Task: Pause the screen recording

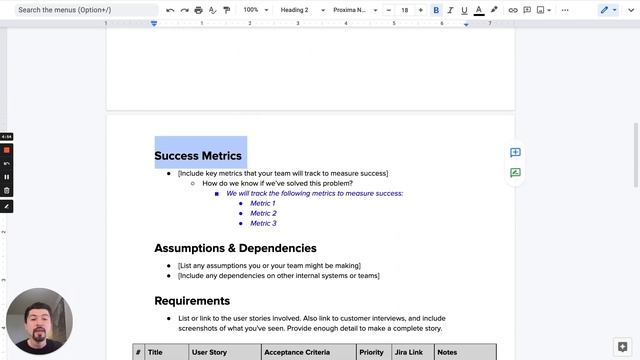Action: (7, 177)
